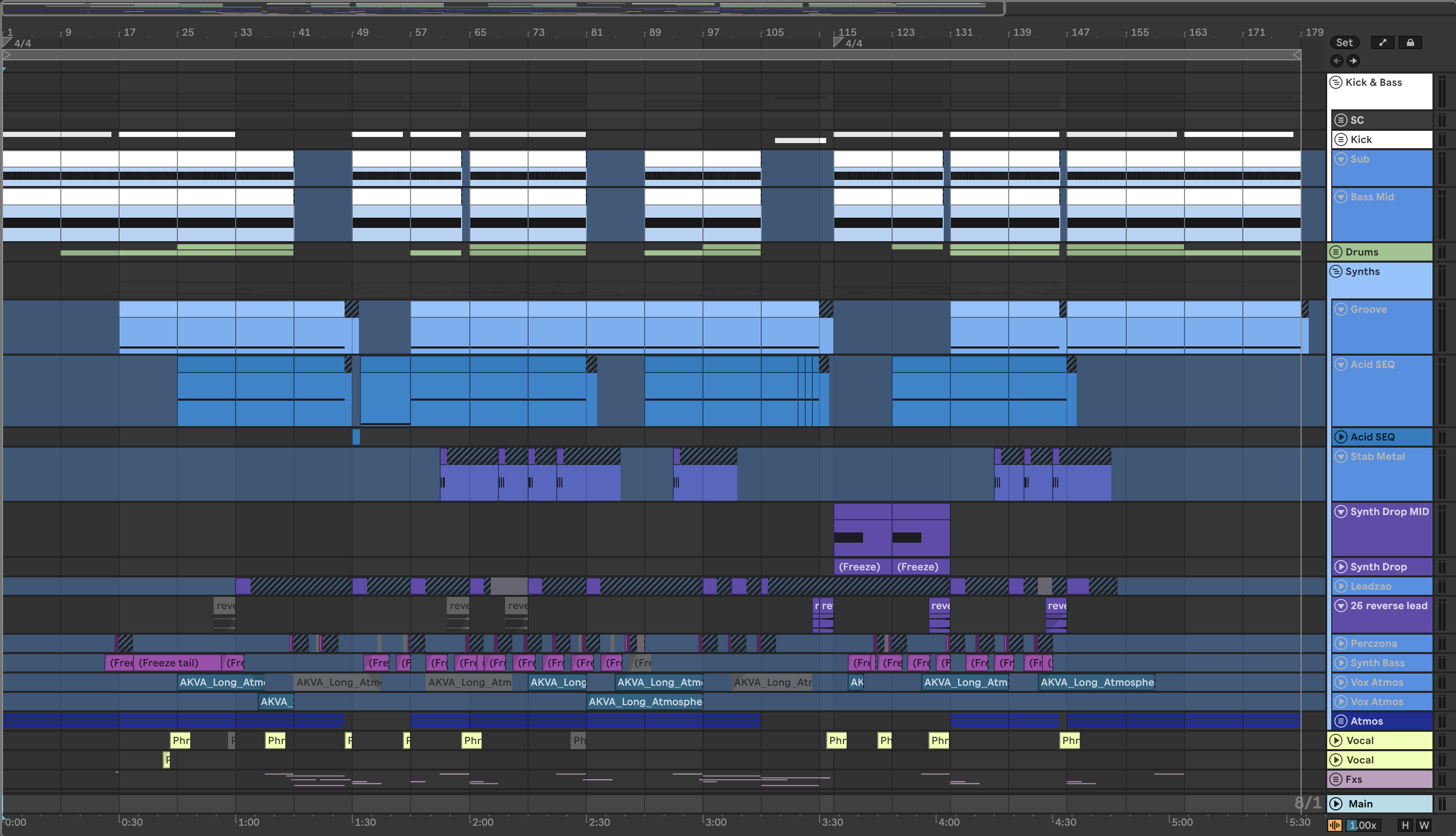Toggle the orange waveform zoom icon
1456x836 pixels.
pos(1335,825)
